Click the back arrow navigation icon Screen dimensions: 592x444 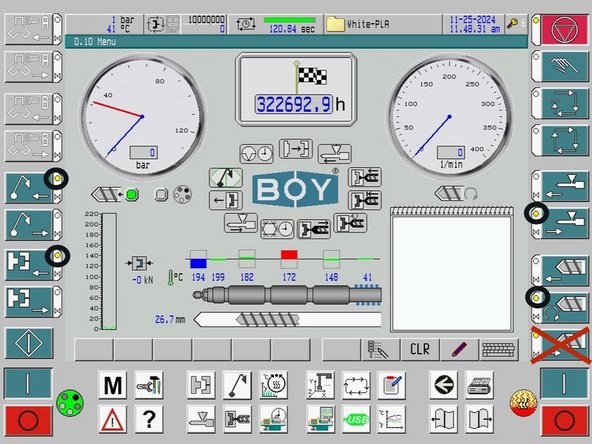pos(443,385)
